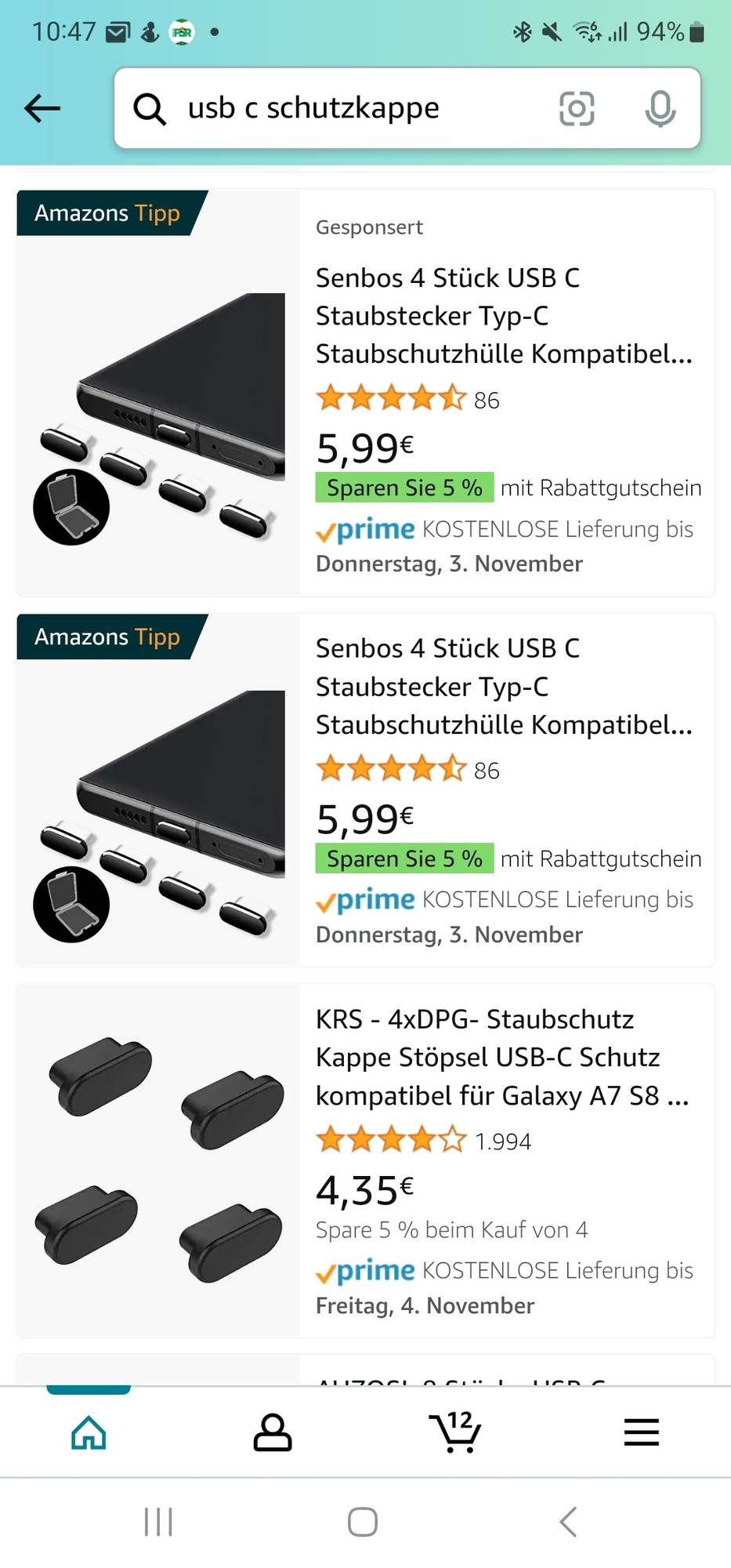Tap the back arrow beside search bar
The image size is (731, 1568).
pos(42,108)
